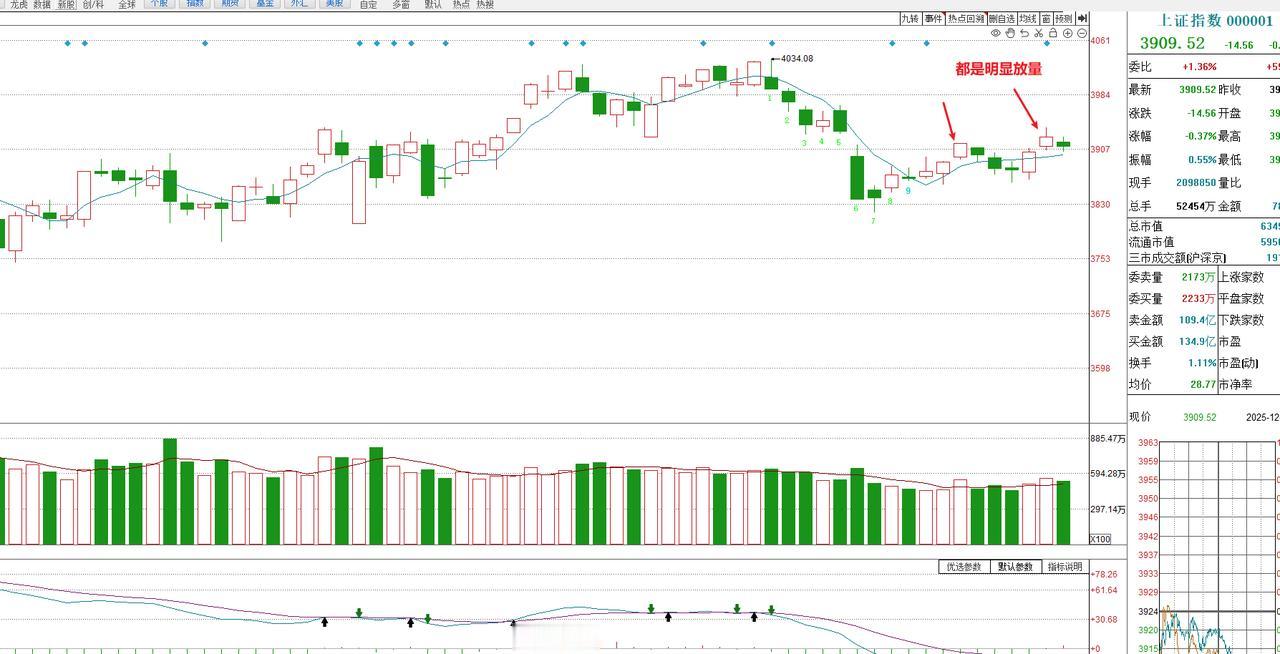
Task: Click the 上证指数 000001 title
Action: click(1215, 20)
